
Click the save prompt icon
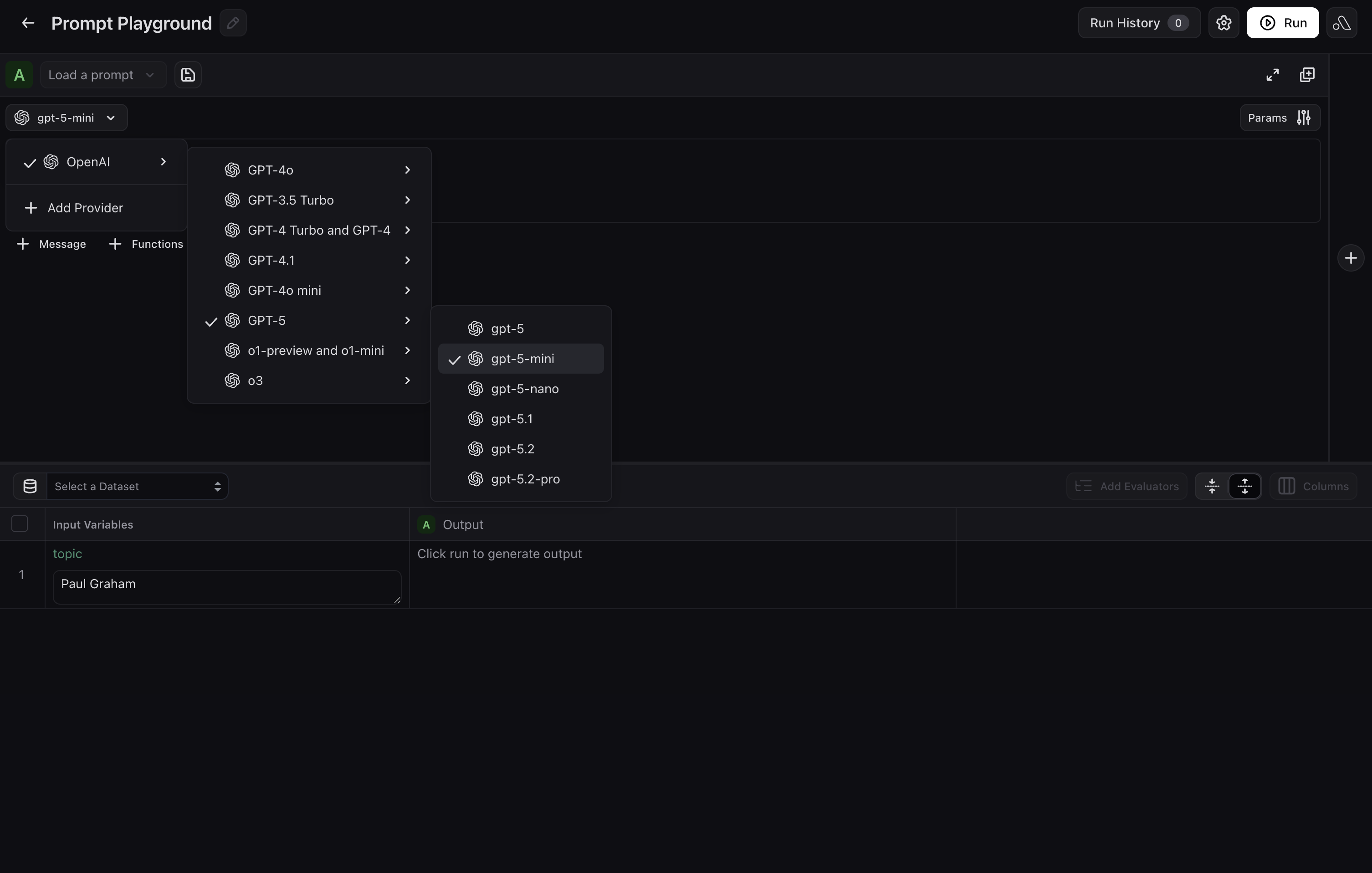188,75
